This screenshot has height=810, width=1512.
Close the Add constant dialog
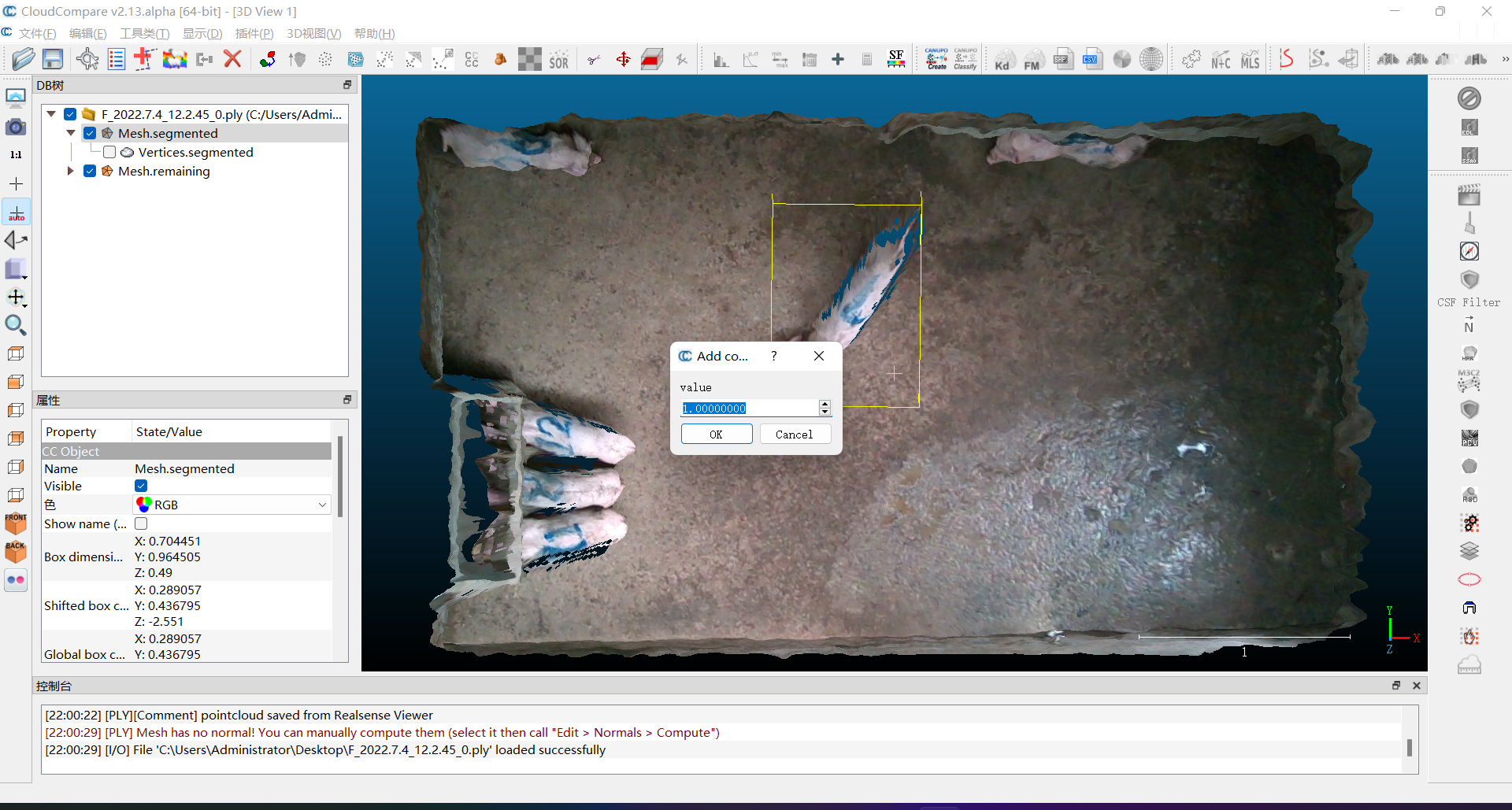[x=819, y=356]
